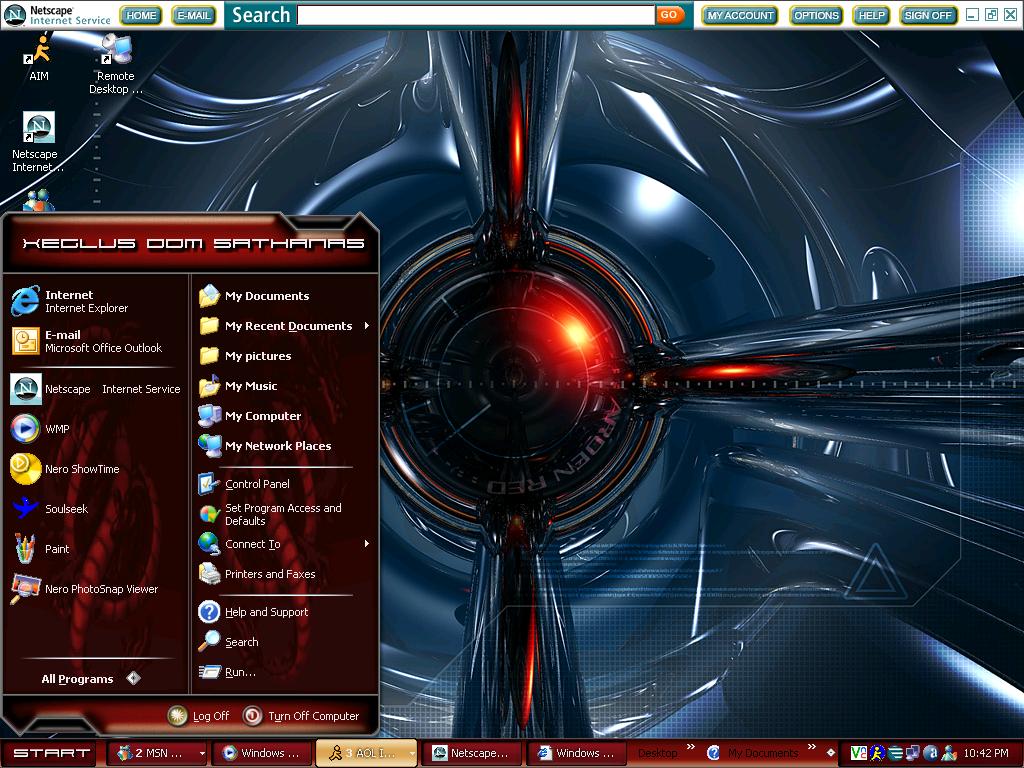Click the 10:42 PM system clock
Viewport: 1024px width, 768px height.
[x=986, y=753]
